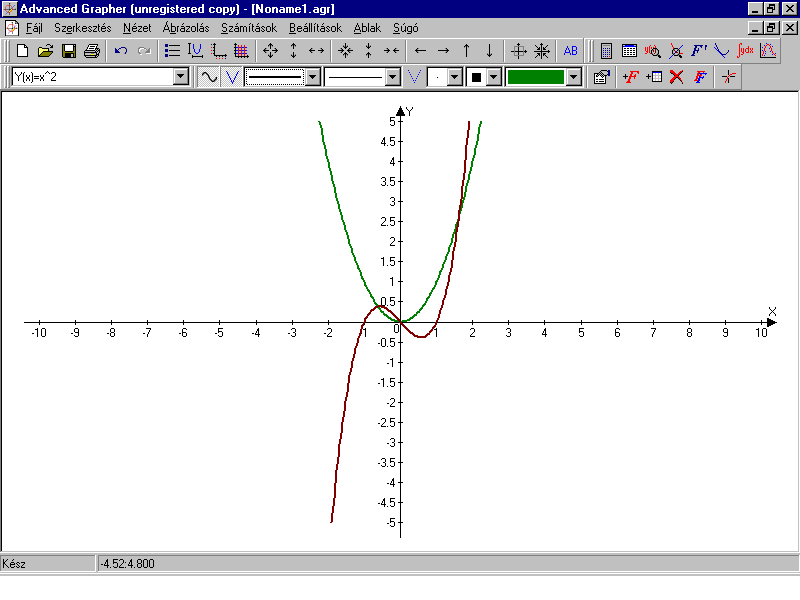Create a new document with the blank page icon

(x=22, y=51)
